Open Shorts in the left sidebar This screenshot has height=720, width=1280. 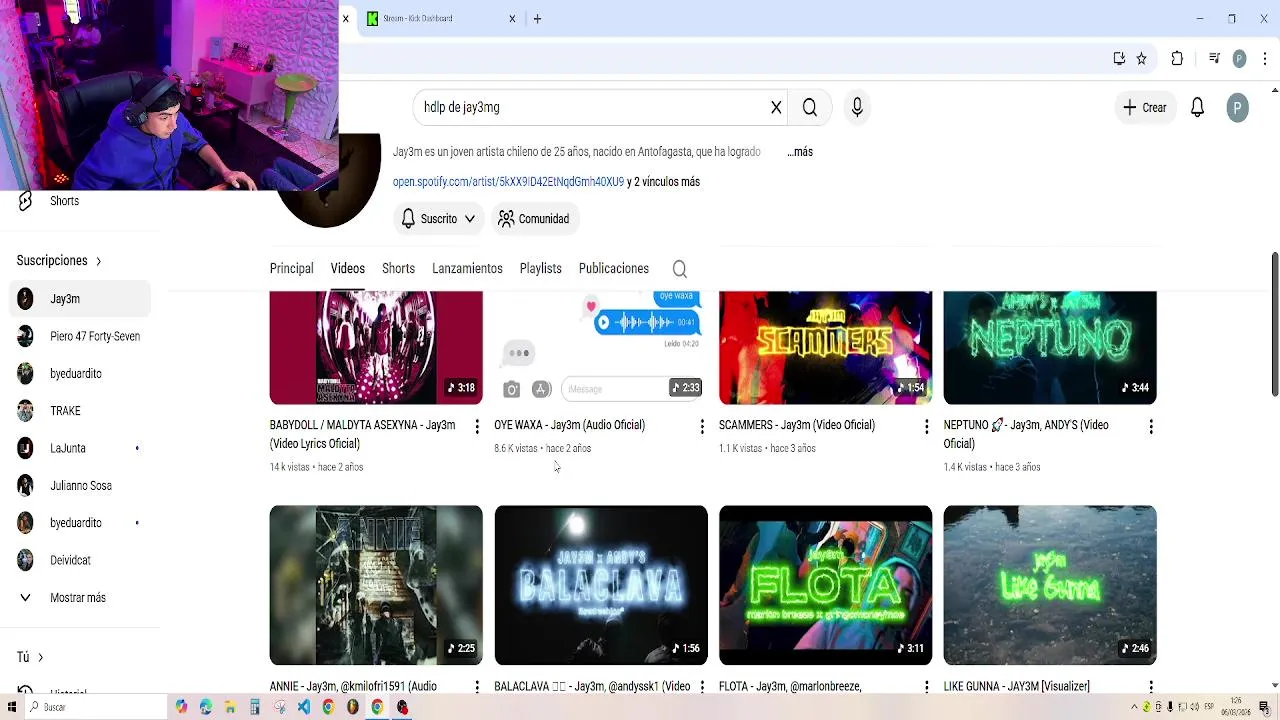tap(80, 201)
